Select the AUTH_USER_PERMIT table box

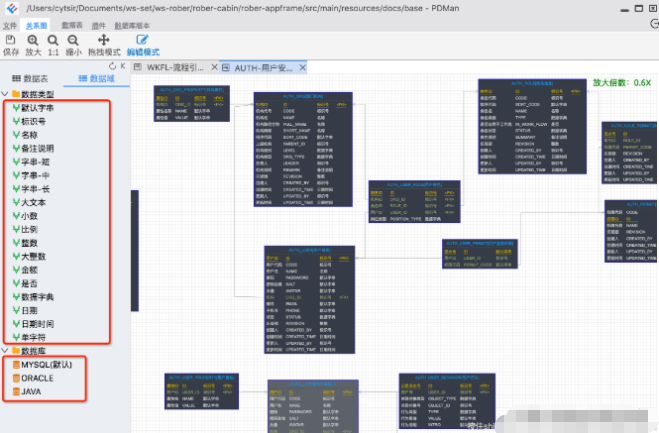(x=480, y=253)
